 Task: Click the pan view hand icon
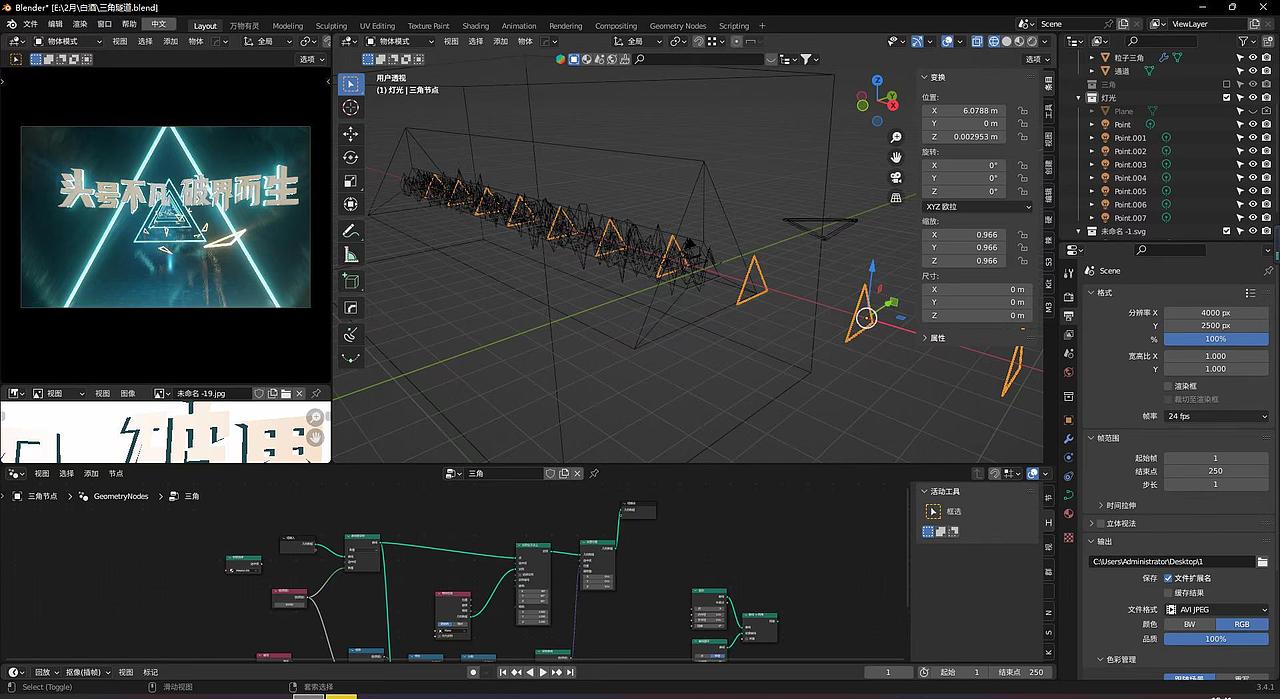click(x=896, y=157)
